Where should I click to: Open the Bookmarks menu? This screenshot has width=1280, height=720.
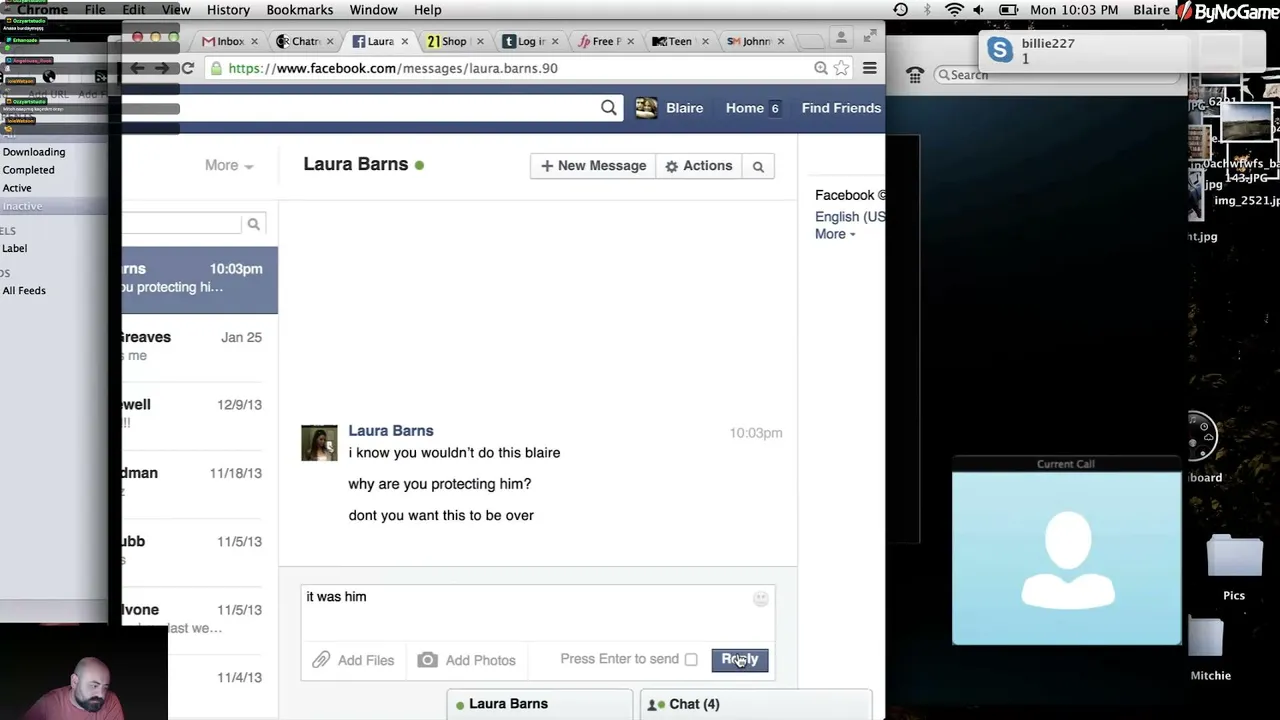(300, 10)
